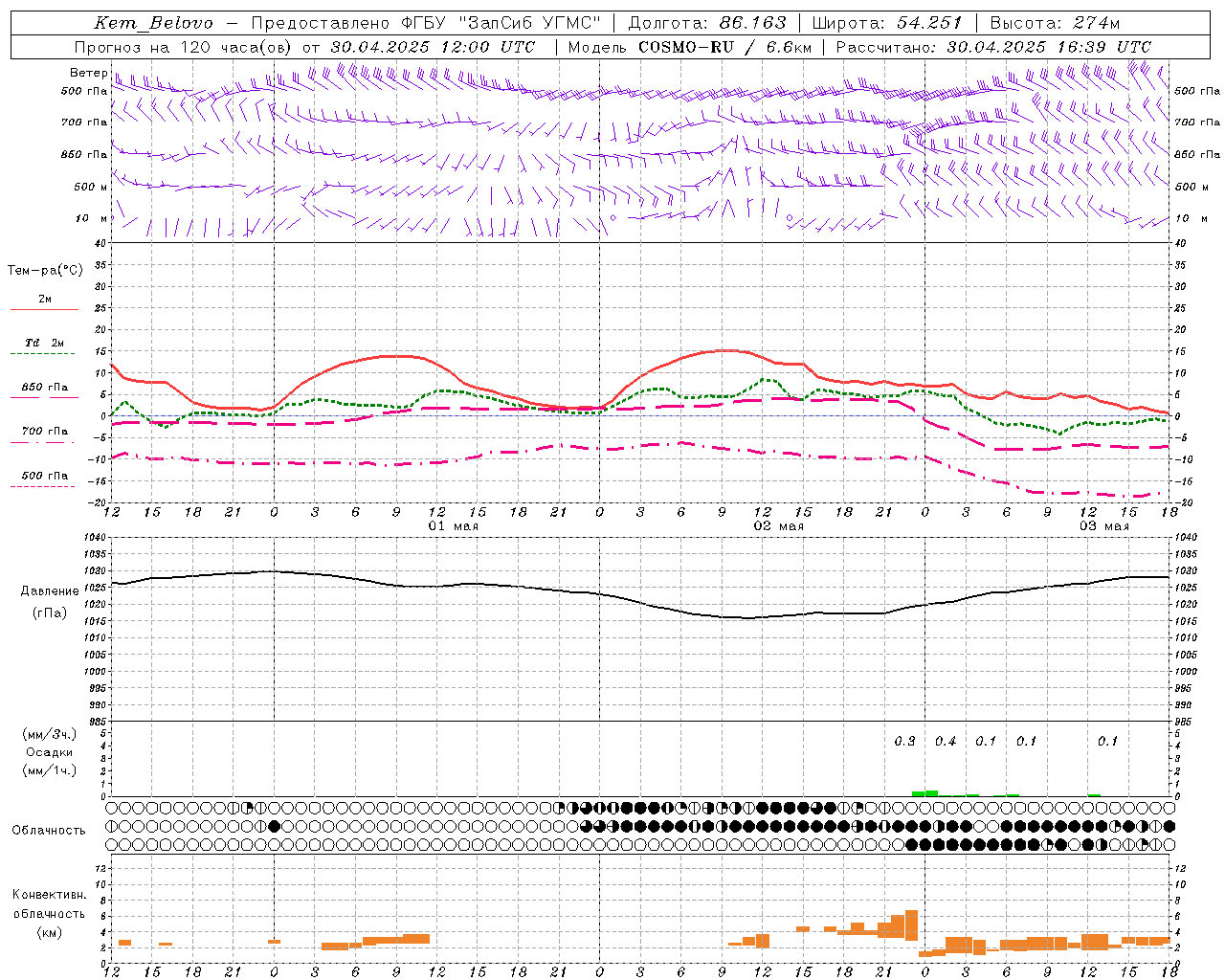Screen dimensions: 1225x980
Task: Click the Kem_Belovo station title
Action: coord(154,23)
